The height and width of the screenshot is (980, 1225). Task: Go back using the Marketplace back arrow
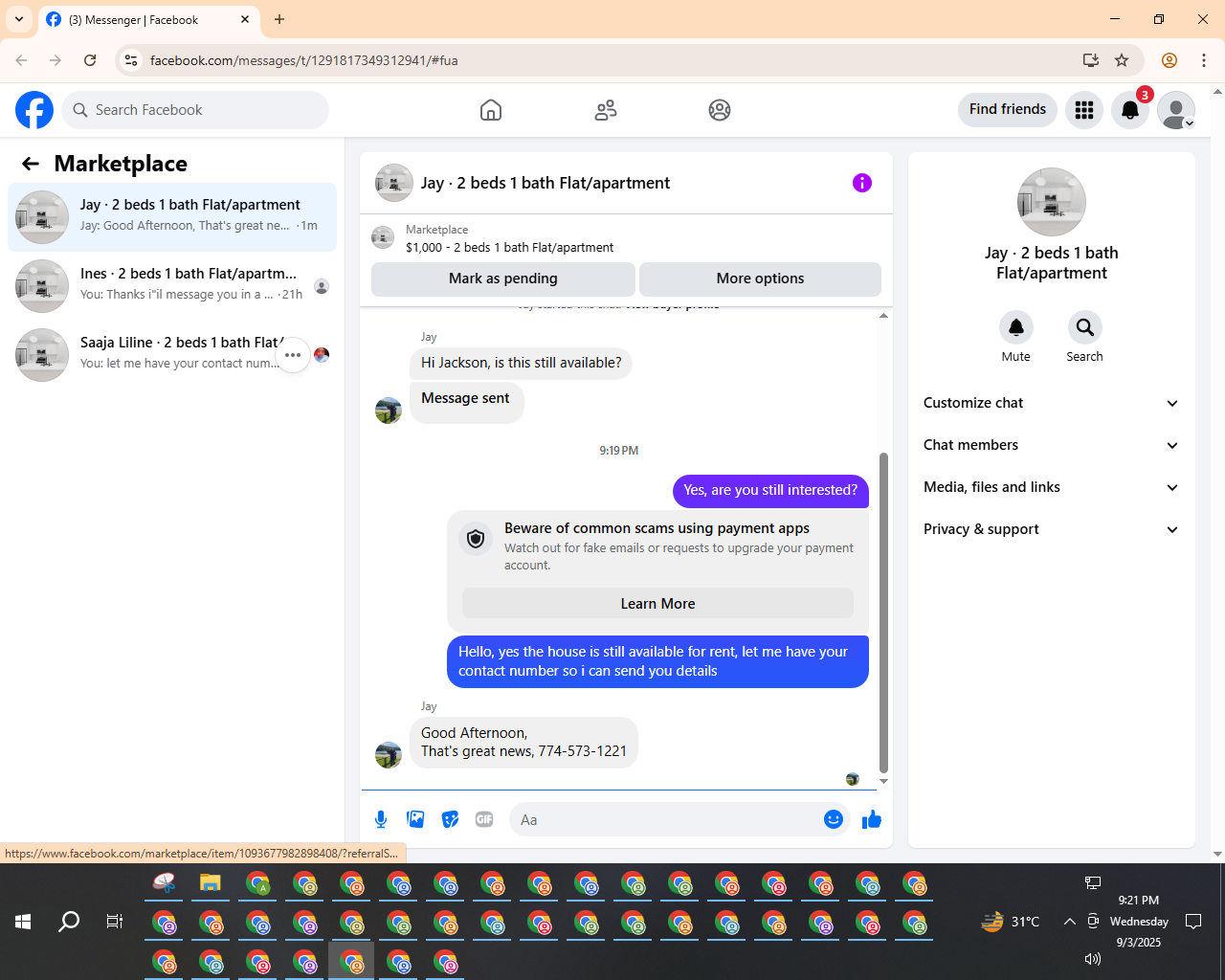point(31,164)
